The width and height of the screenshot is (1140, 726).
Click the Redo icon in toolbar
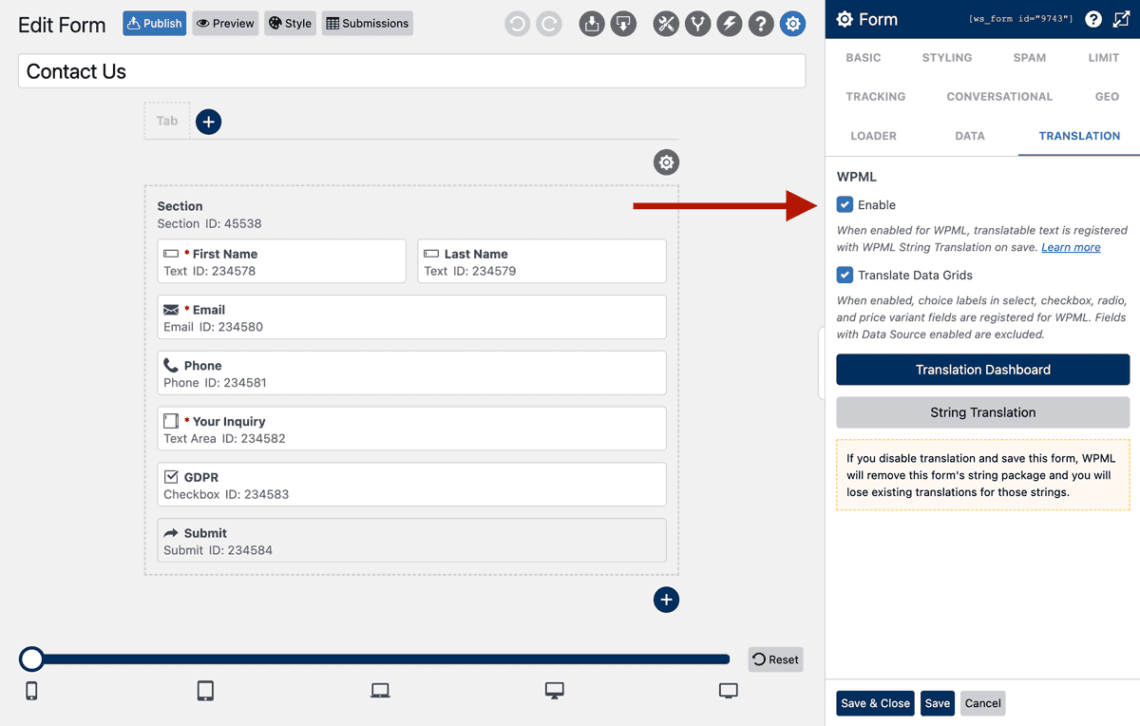pyautogui.click(x=549, y=24)
